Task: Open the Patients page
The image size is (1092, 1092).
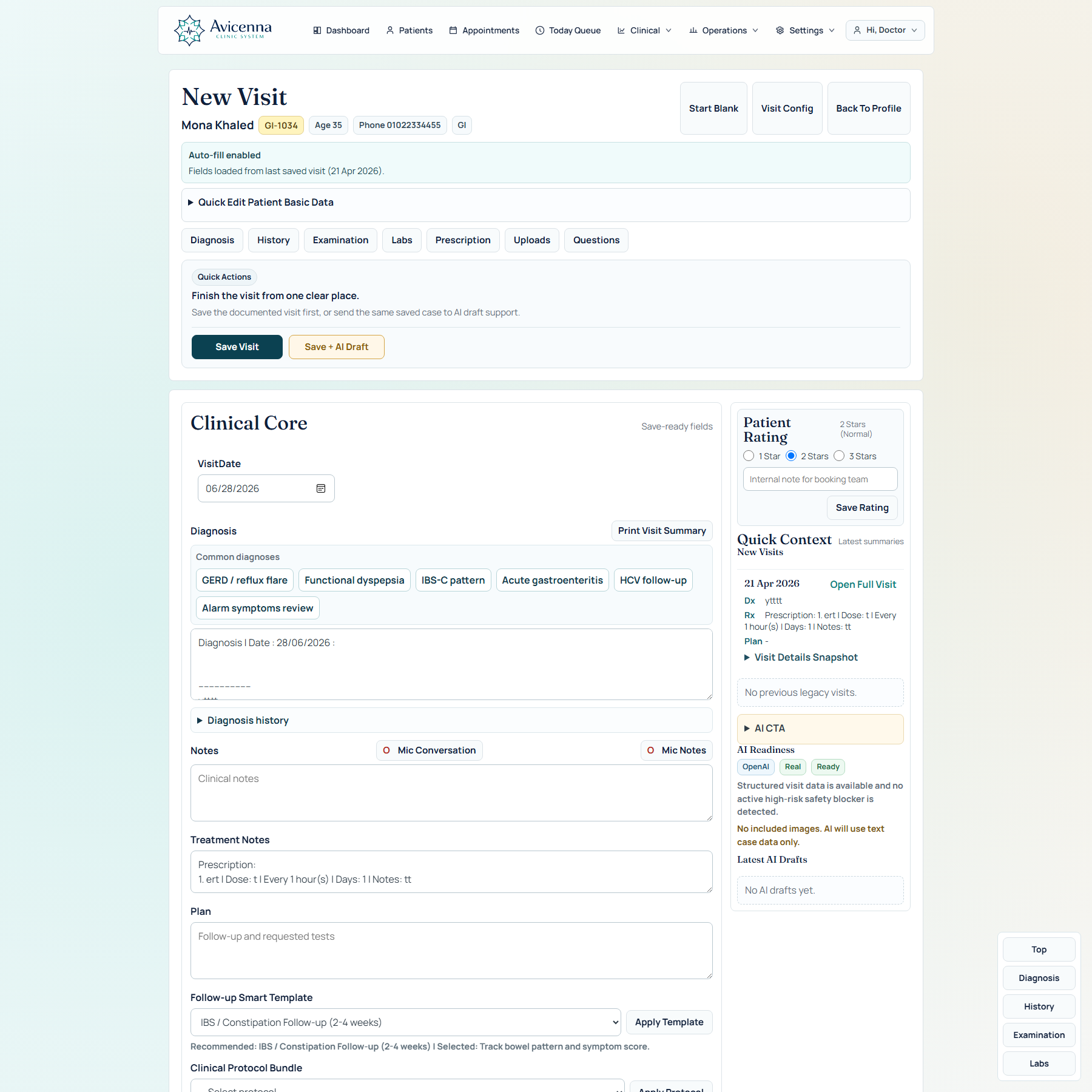Action: pos(409,30)
